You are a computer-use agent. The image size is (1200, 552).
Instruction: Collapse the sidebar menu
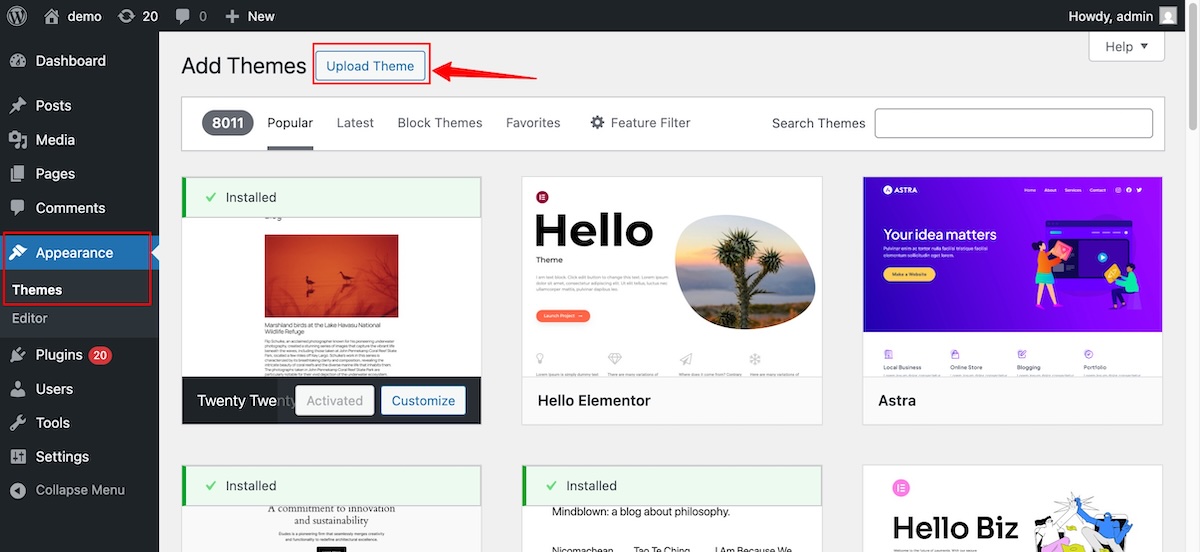click(x=79, y=490)
